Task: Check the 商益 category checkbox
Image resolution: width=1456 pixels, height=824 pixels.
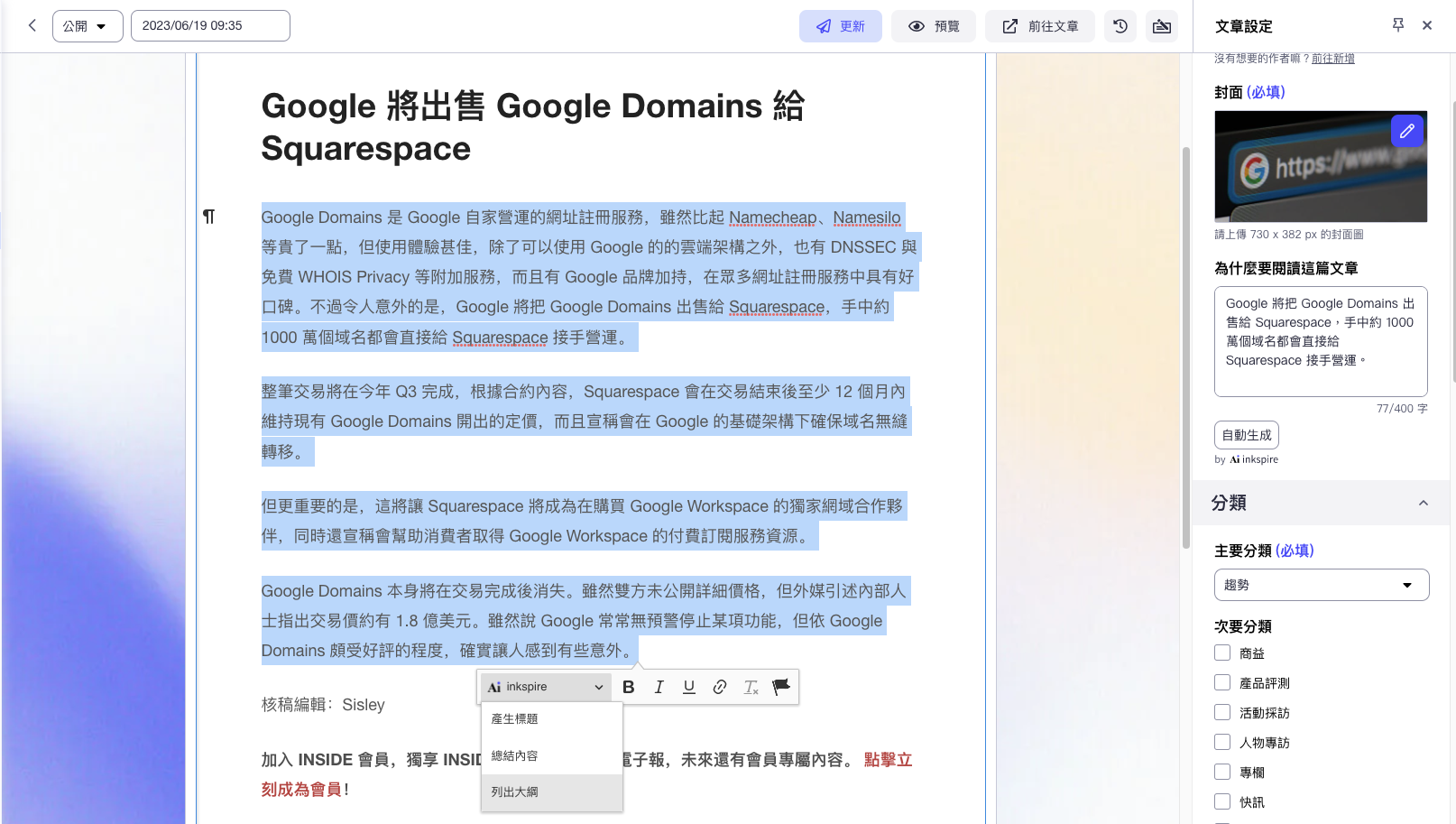Action: point(1222,653)
